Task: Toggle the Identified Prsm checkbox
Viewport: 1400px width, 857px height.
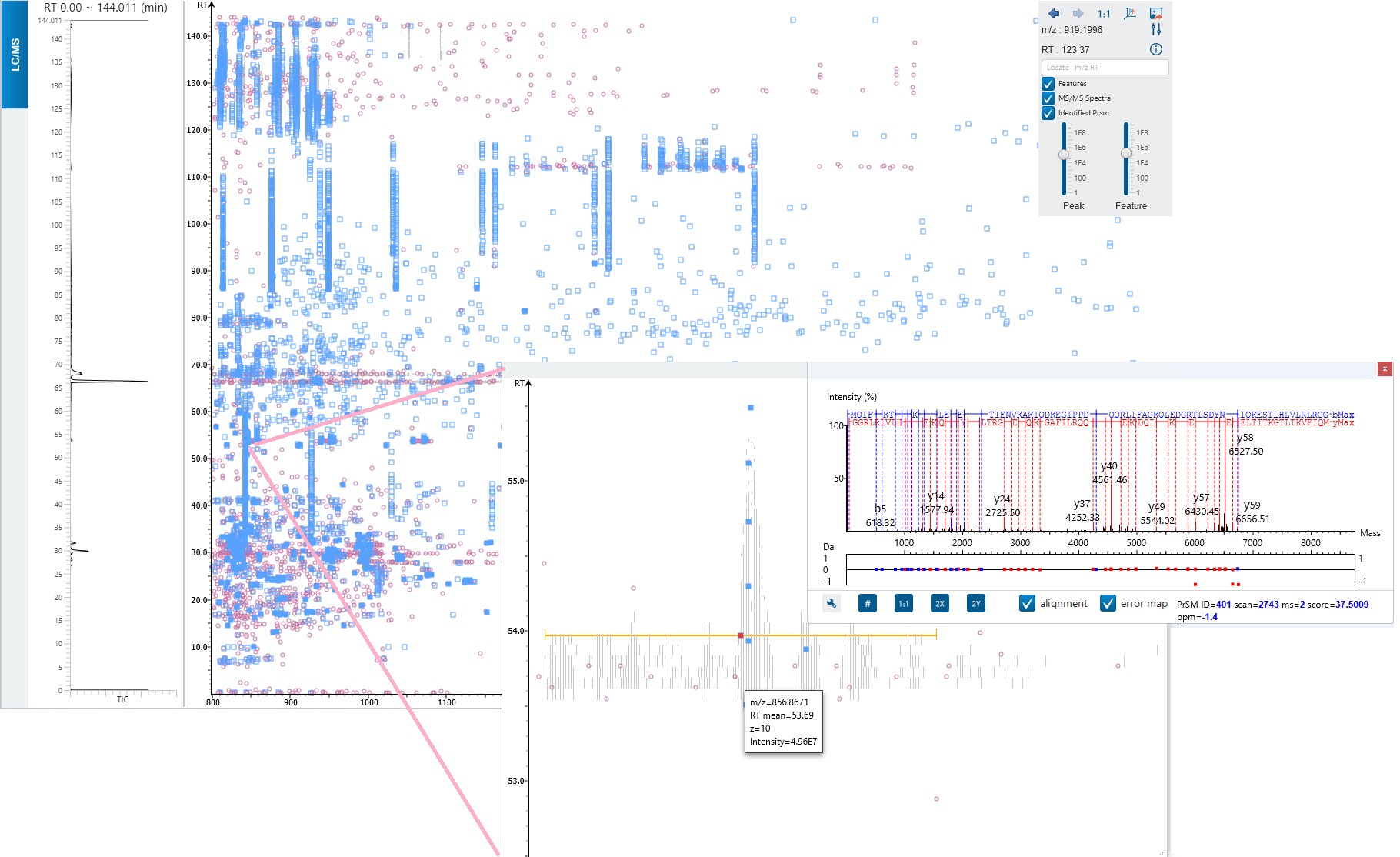Action: (1048, 112)
